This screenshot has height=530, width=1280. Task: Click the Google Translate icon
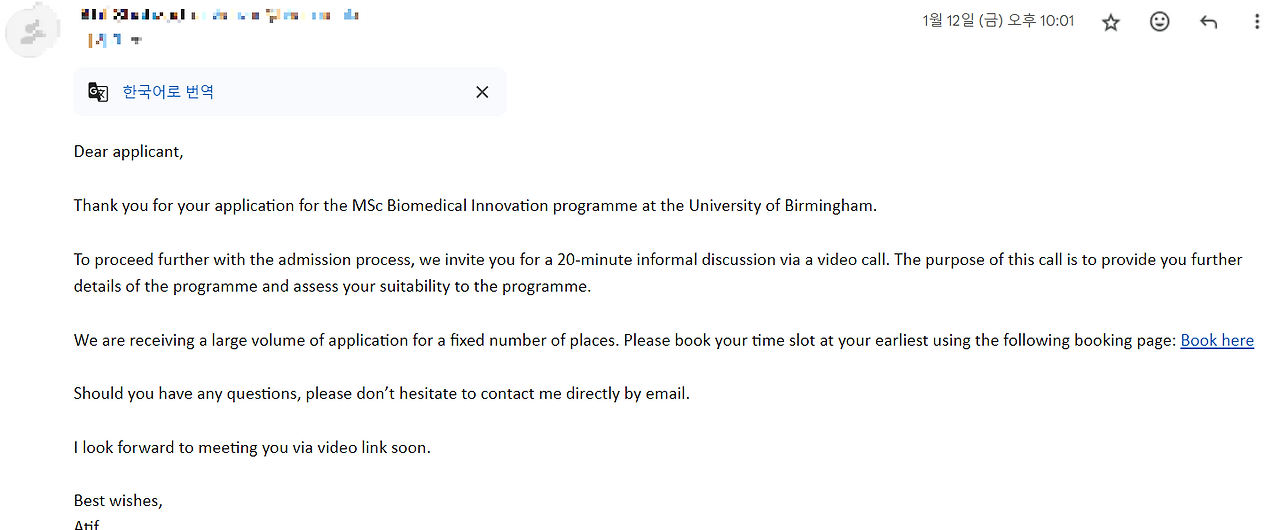pos(98,92)
